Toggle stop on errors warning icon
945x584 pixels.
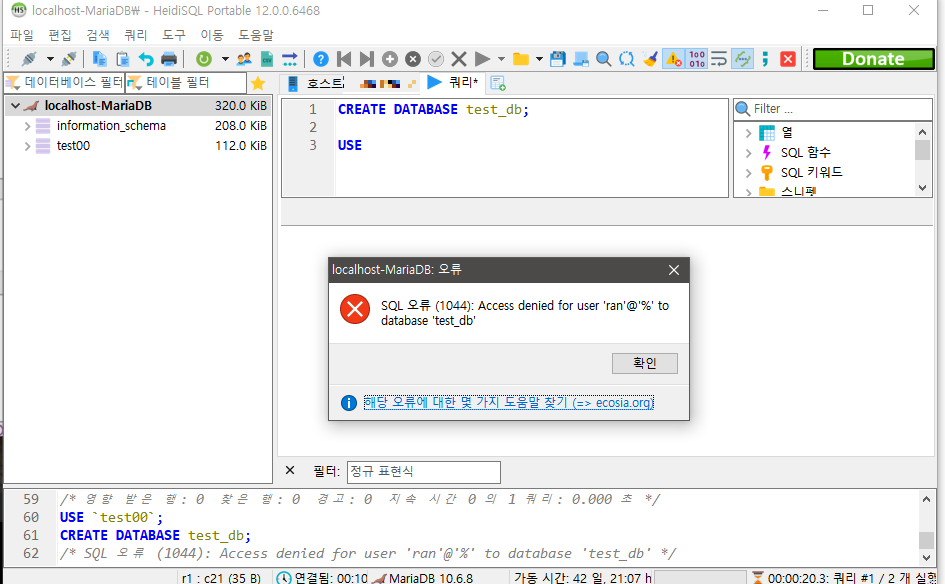tap(673, 59)
